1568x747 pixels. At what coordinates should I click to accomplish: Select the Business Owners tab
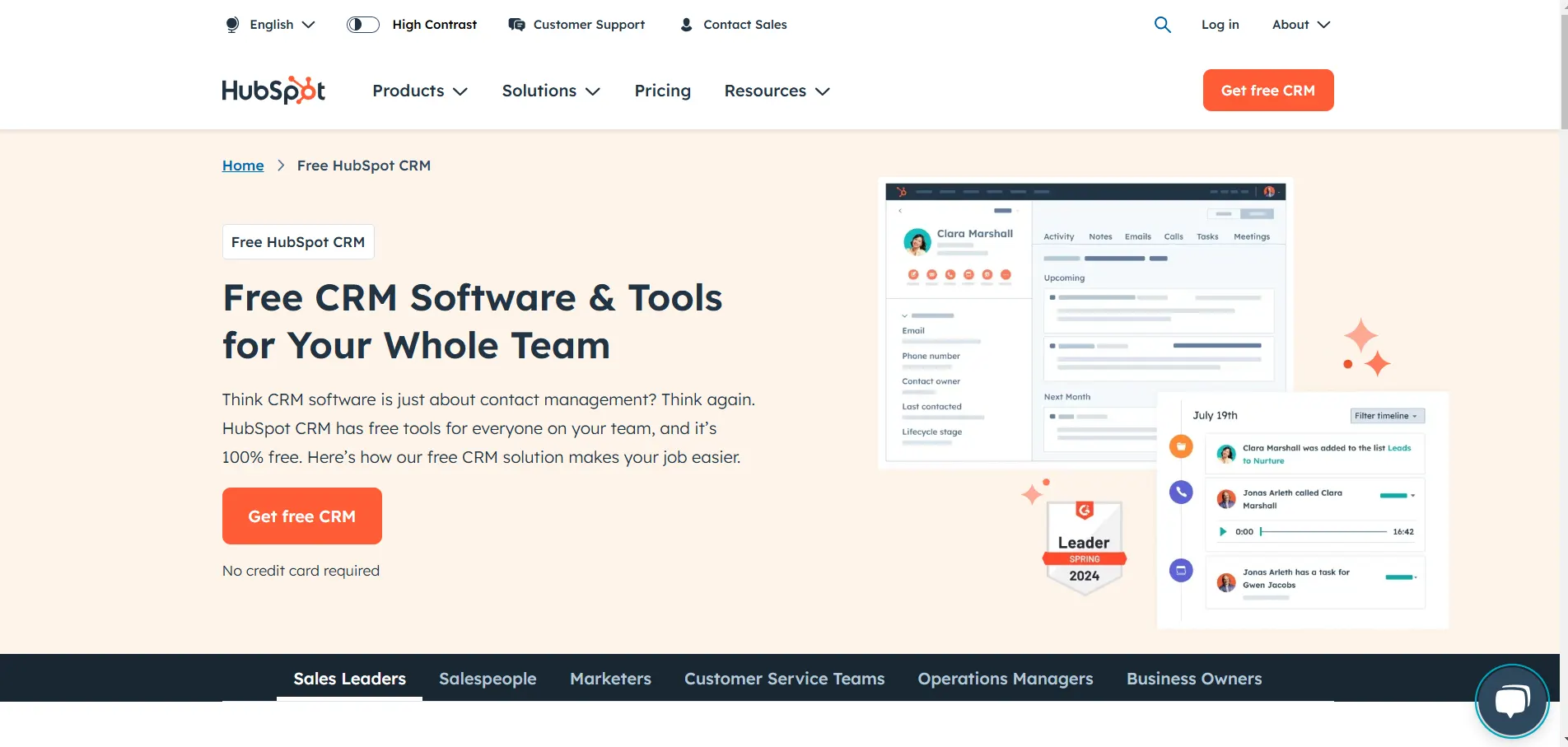click(1194, 679)
